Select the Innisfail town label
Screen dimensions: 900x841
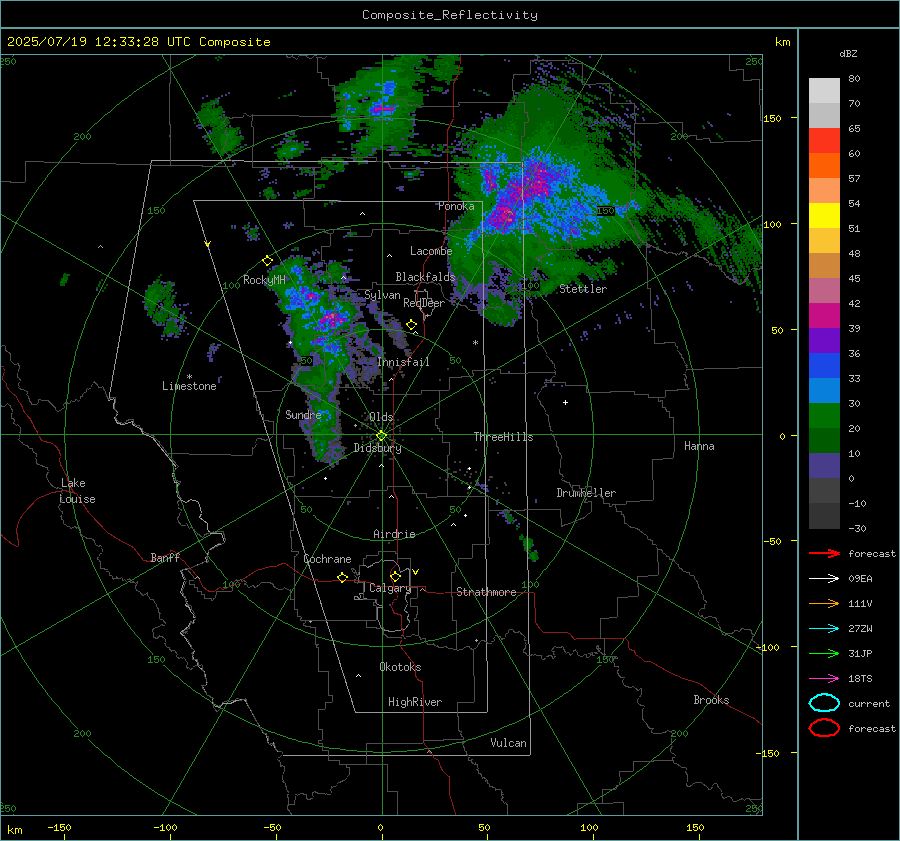click(x=403, y=362)
